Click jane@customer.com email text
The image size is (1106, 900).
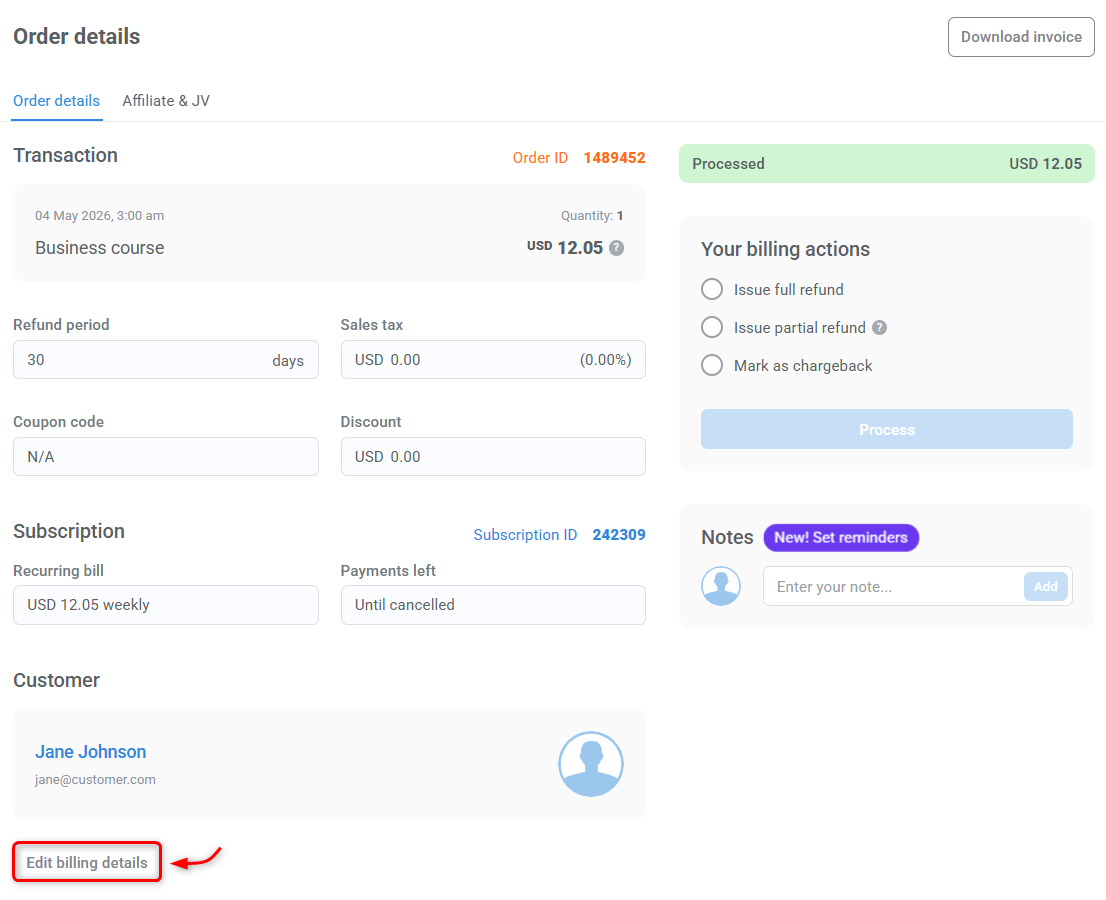95,780
